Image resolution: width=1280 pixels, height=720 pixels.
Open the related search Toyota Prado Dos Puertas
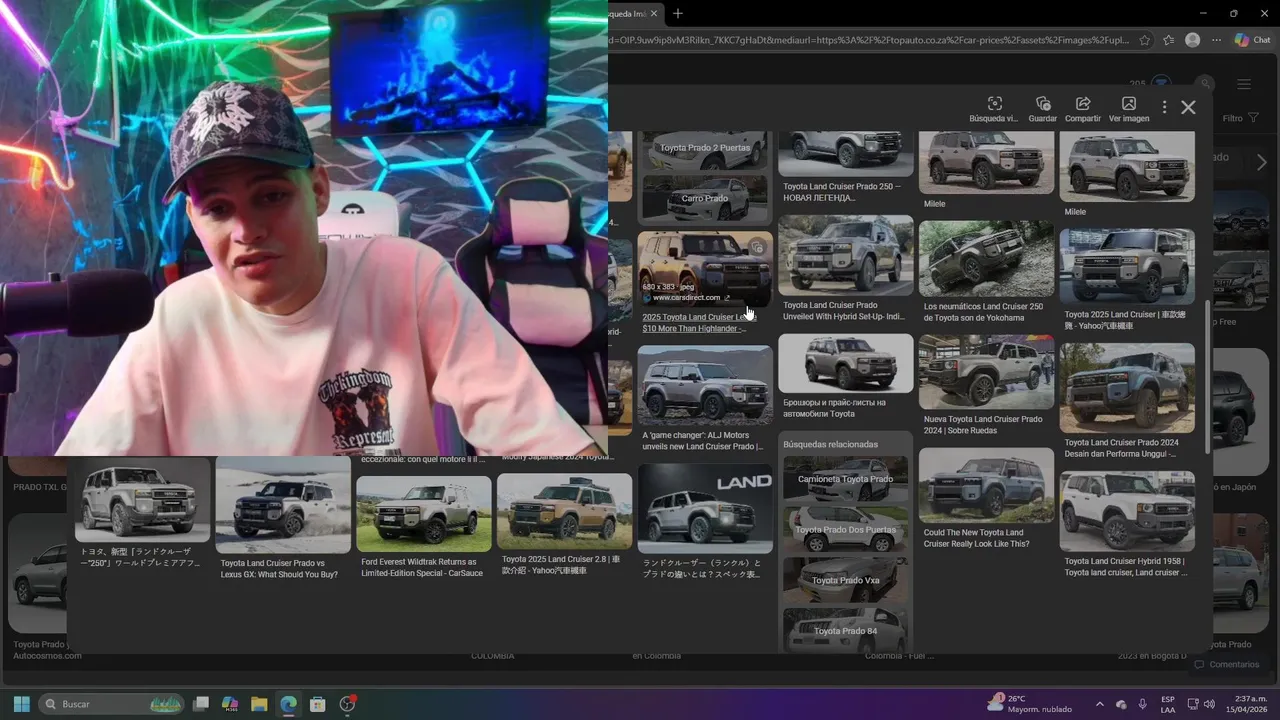click(x=845, y=530)
